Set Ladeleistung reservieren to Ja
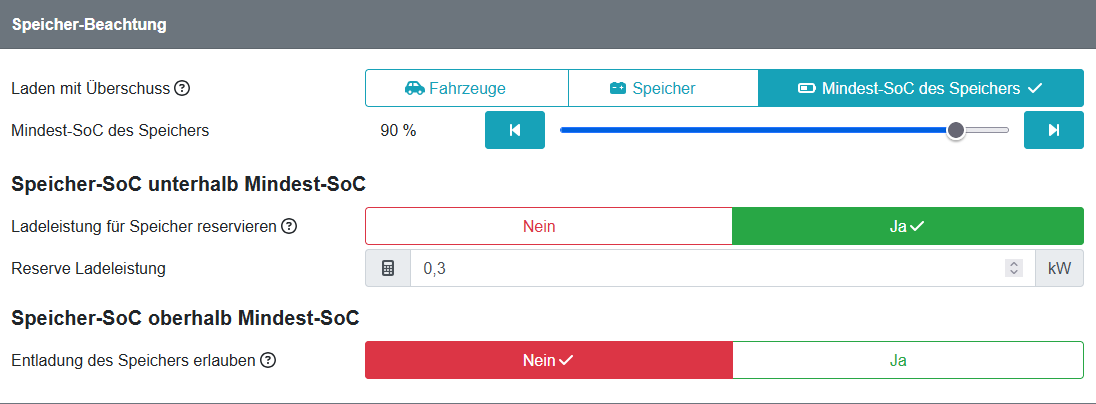1096x404 pixels. [908, 226]
